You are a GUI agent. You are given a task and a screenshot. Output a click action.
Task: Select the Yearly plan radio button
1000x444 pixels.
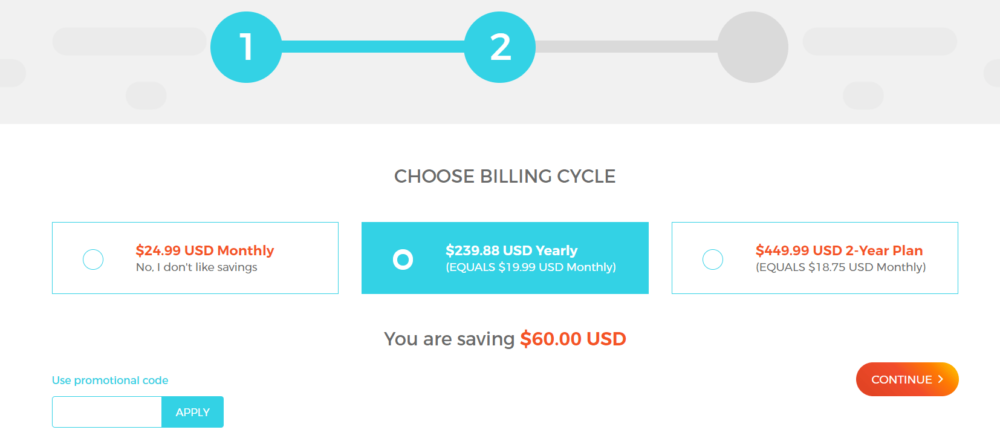[x=403, y=260]
